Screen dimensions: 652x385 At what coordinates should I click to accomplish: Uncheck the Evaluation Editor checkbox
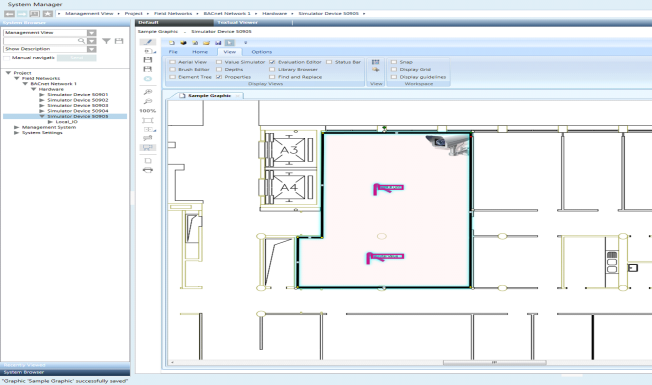[x=272, y=62]
